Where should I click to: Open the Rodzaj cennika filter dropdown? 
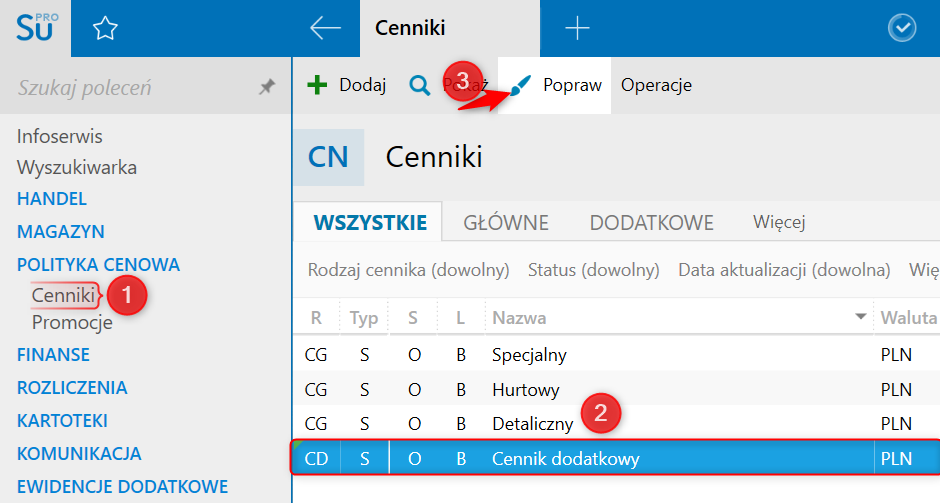click(408, 270)
